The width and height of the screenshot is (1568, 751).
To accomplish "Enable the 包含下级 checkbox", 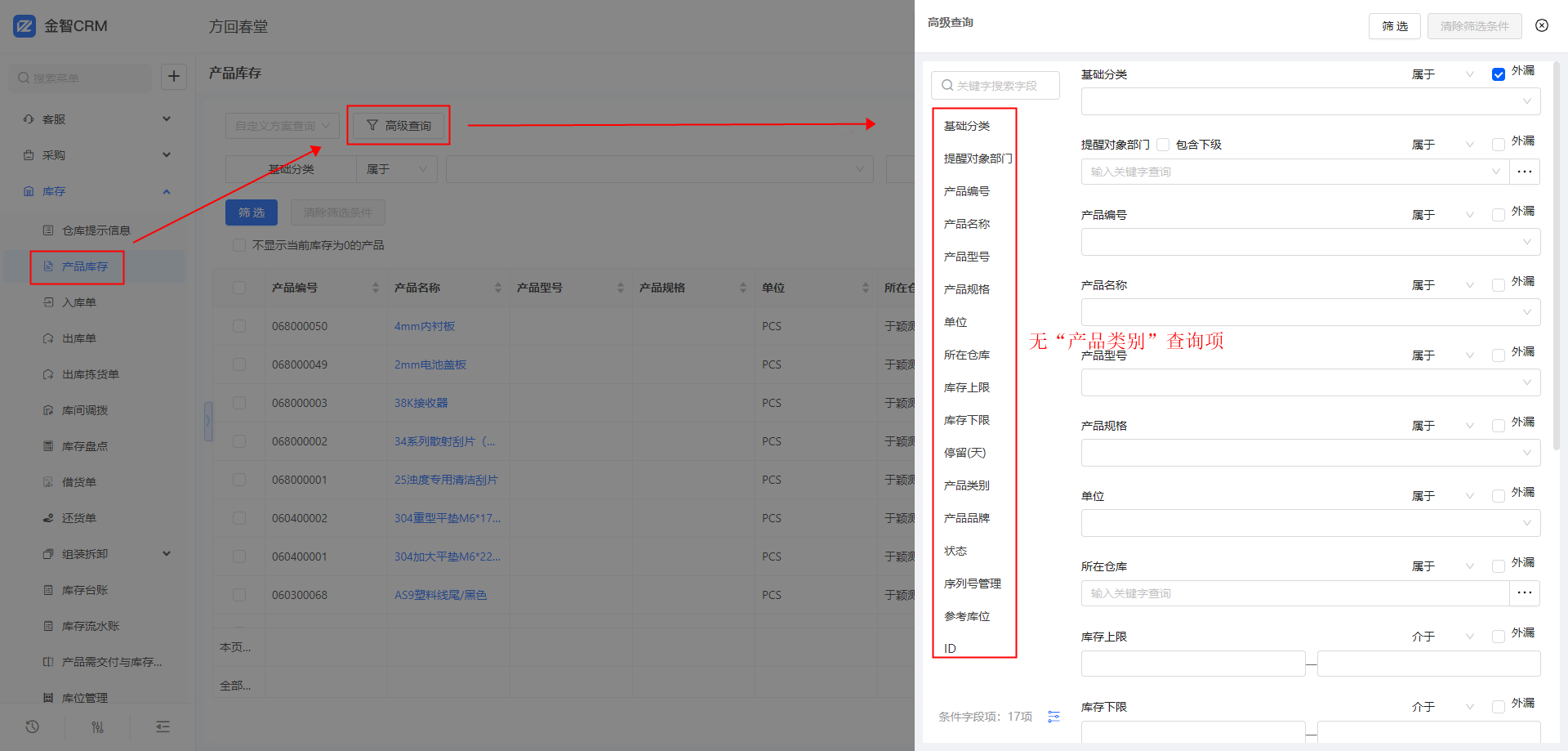I will 1163,145.
